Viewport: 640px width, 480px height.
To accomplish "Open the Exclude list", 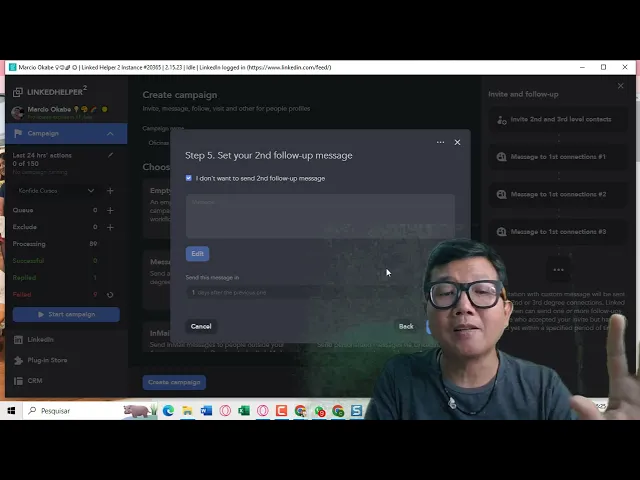I will tap(24, 227).
